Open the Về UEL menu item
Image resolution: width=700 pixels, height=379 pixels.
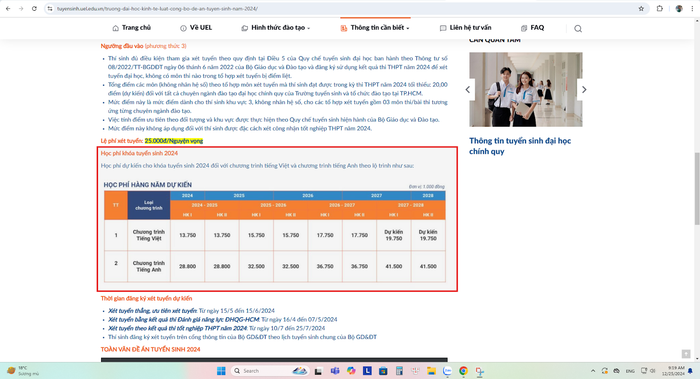[x=196, y=28]
